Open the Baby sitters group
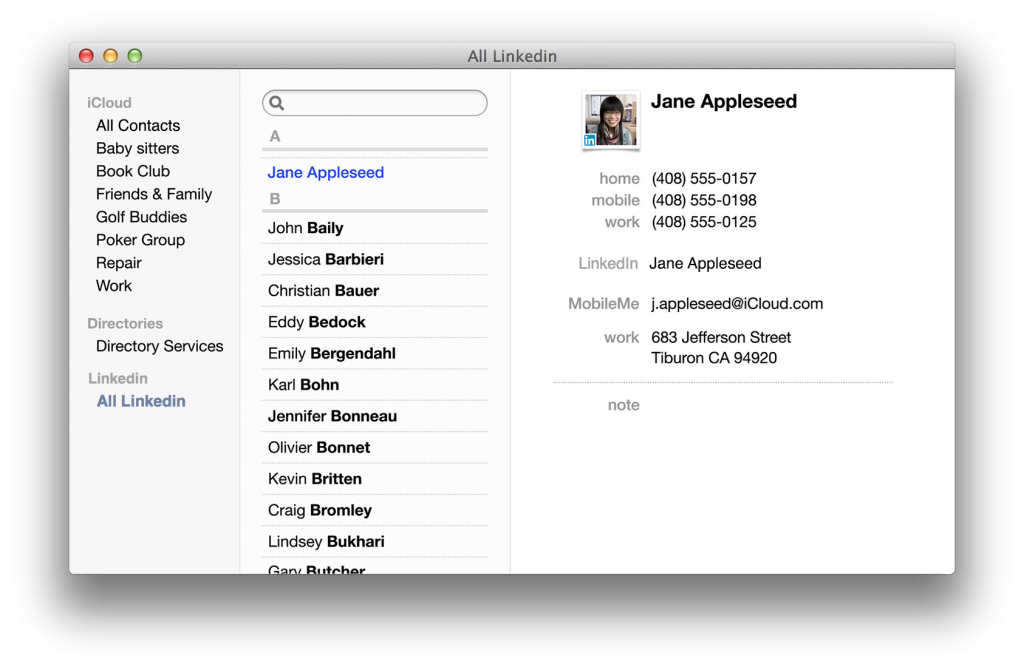This screenshot has height=670, width=1024. tap(137, 148)
